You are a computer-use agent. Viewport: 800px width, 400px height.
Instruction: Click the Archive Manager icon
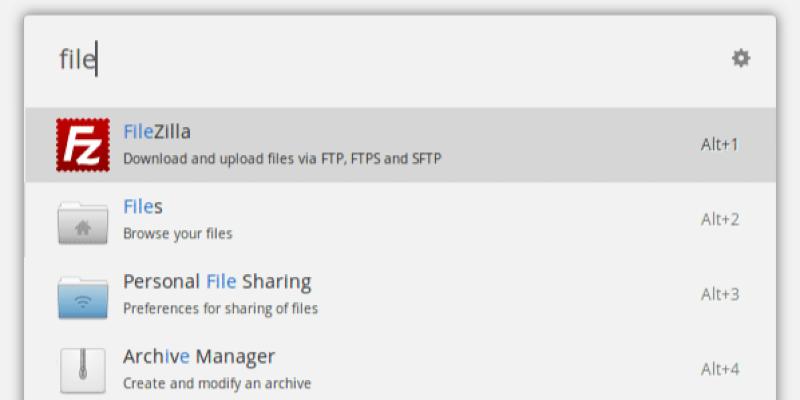pos(83,370)
